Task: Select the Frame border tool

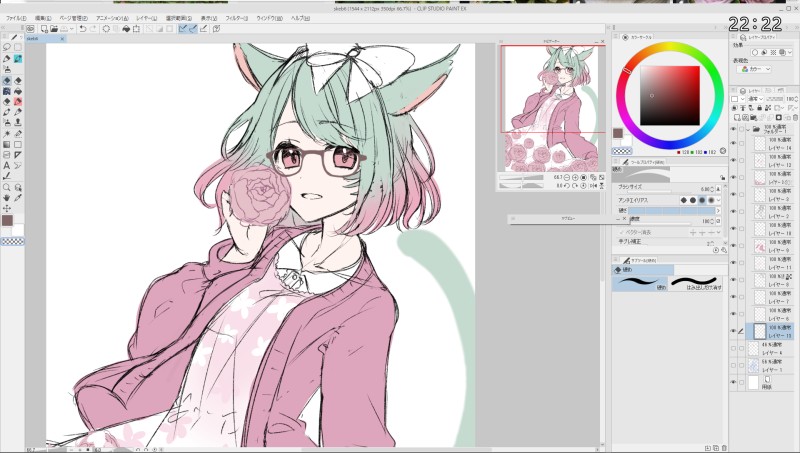Action: click(x=7, y=155)
